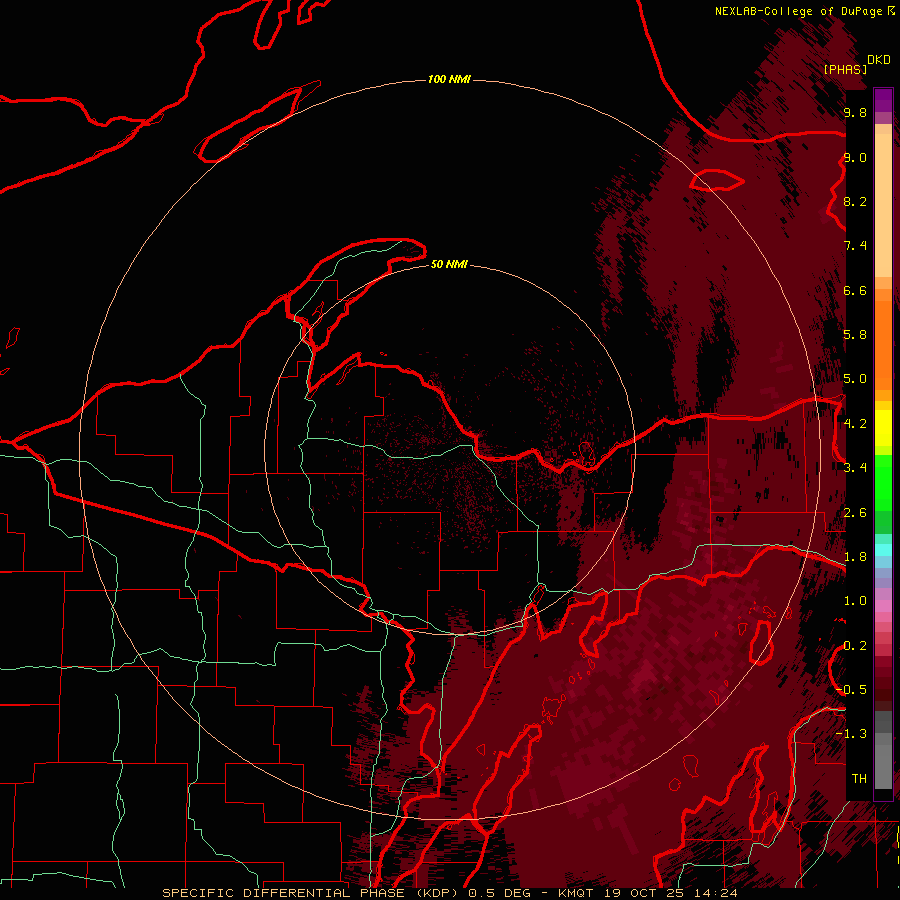Viewport: 900px width, 900px height.
Task: Click the 1.0 scale label
Action: 855,600
